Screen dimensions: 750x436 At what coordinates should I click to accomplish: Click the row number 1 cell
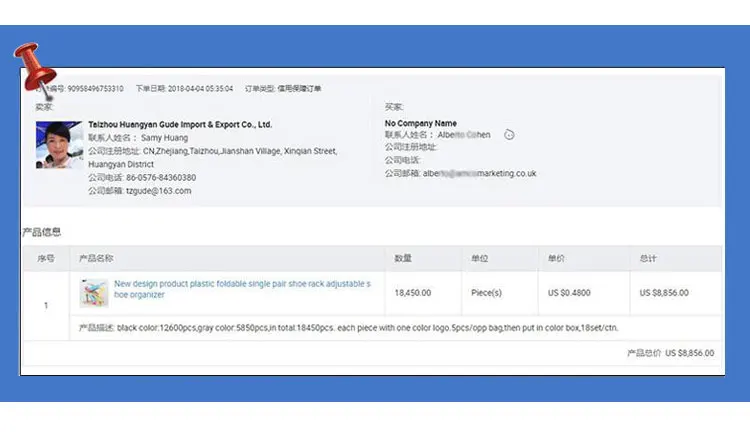pos(46,305)
